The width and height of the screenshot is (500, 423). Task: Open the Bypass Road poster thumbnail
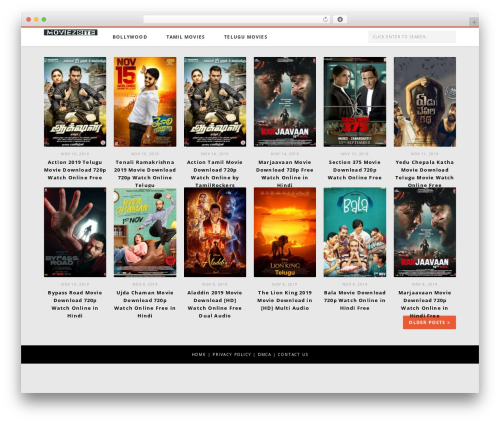(x=75, y=232)
